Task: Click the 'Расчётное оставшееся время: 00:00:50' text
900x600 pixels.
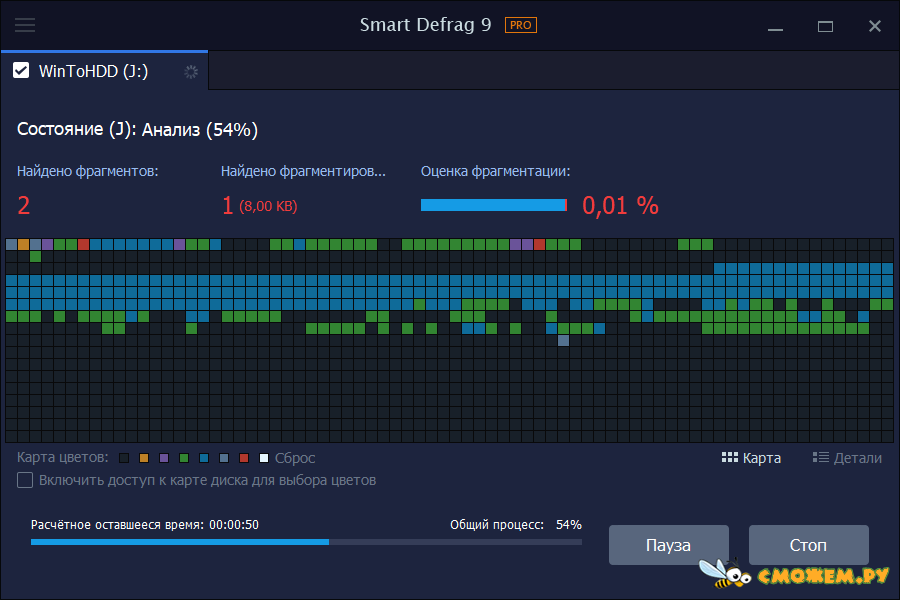Action: (x=145, y=525)
